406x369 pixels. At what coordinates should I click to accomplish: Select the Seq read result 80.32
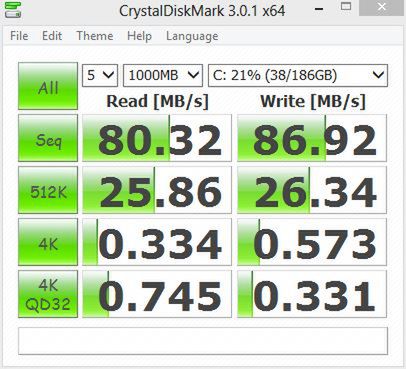157,138
